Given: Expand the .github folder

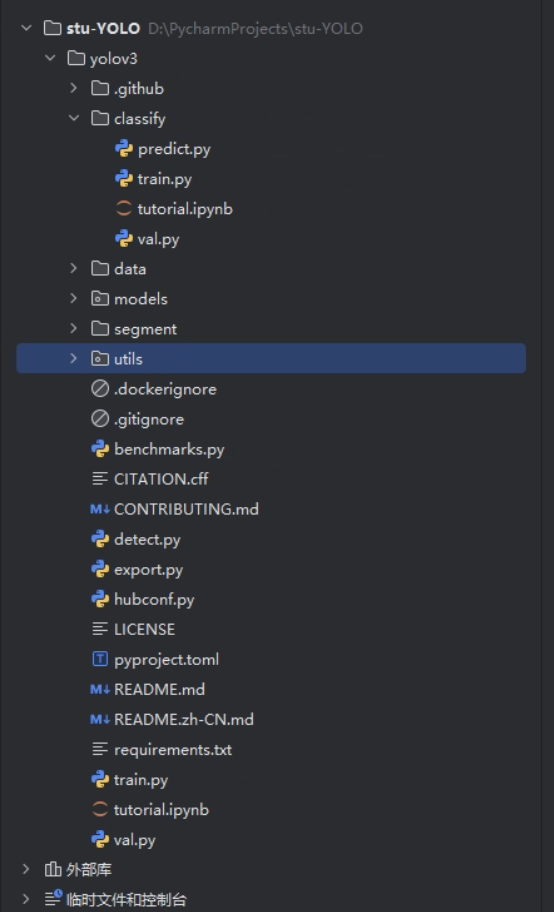Looking at the screenshot, I should 74,88.
